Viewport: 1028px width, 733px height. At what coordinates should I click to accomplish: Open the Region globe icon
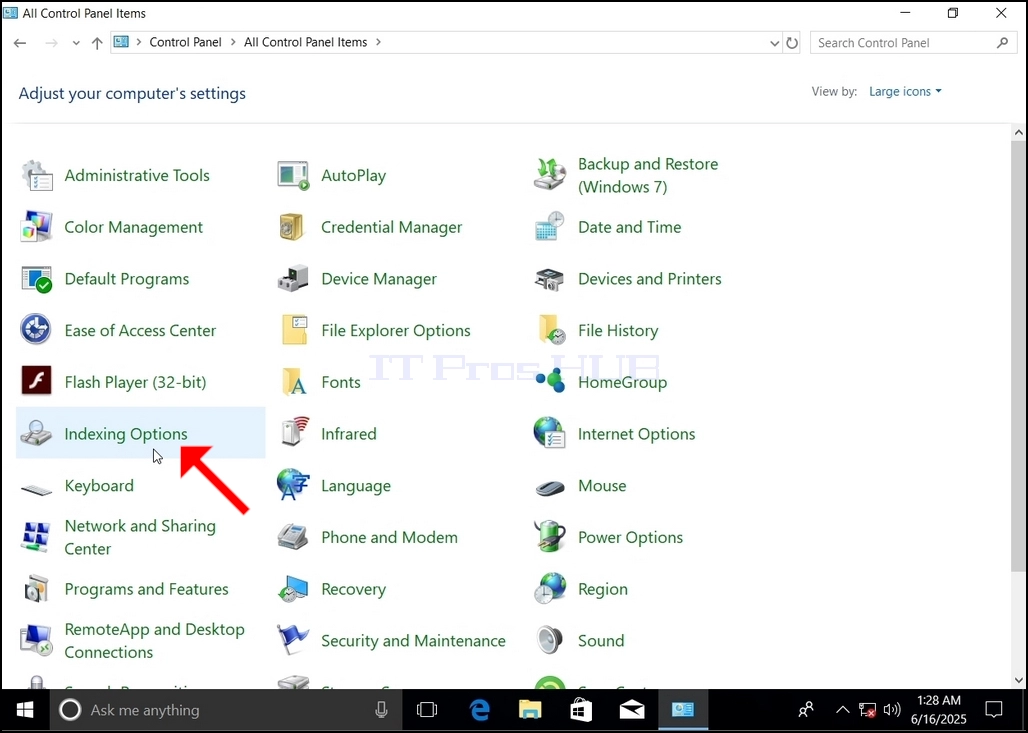pos(550,589)
